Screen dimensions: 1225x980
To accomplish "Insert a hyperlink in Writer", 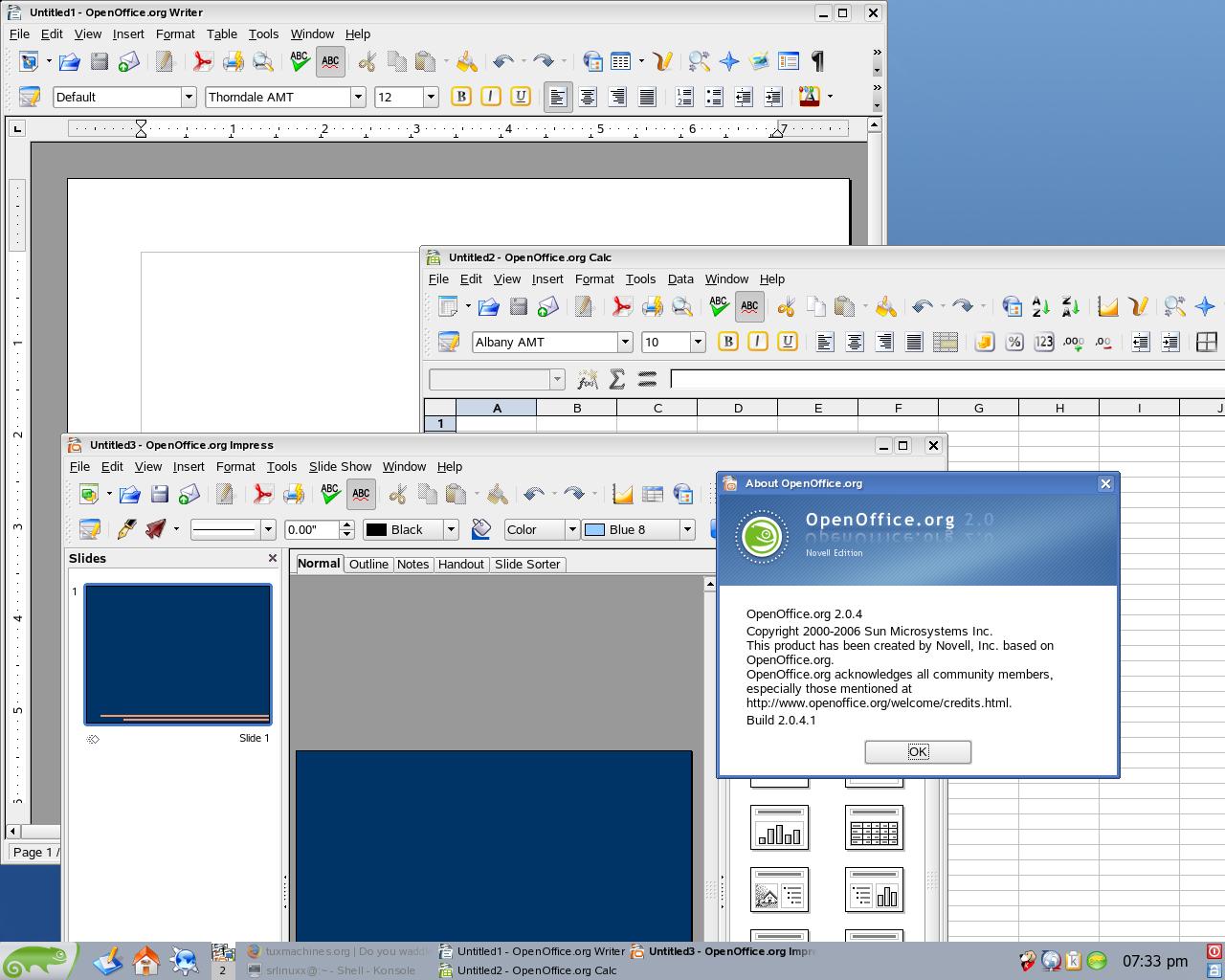I will coord(592,62).
